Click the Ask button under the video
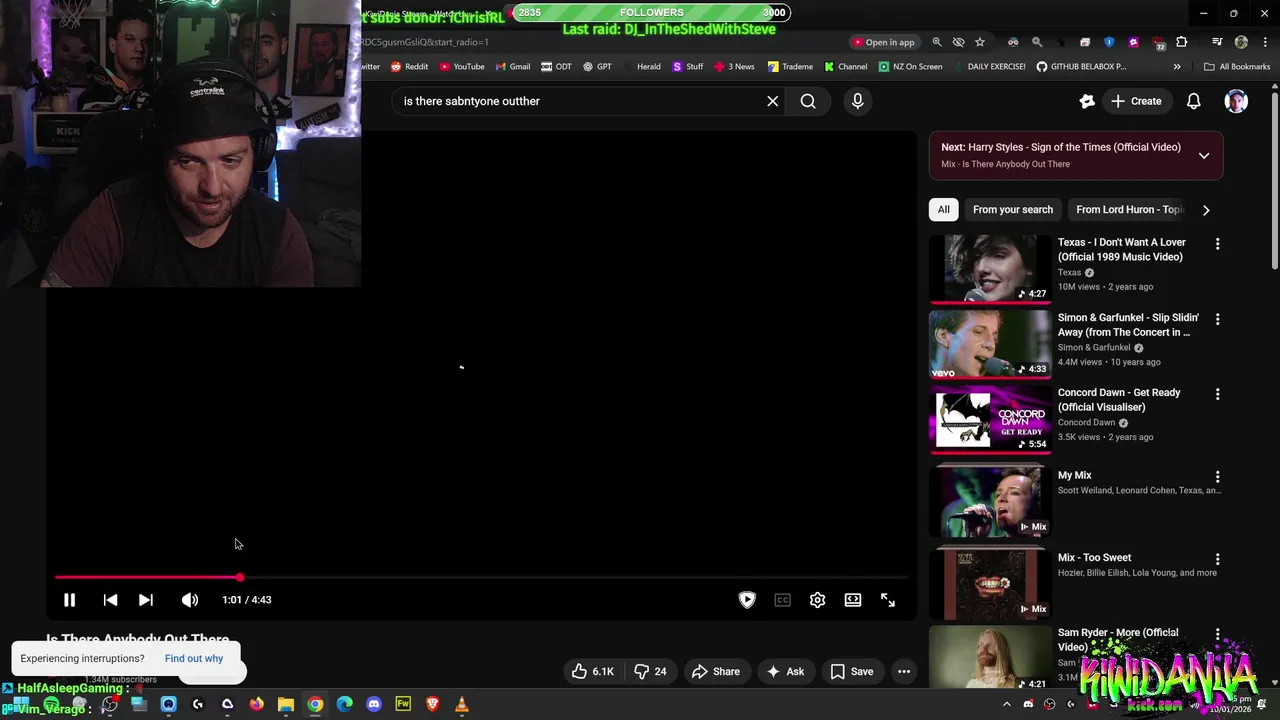This screenshot has width=1280, height=720. tap(785, 672)
